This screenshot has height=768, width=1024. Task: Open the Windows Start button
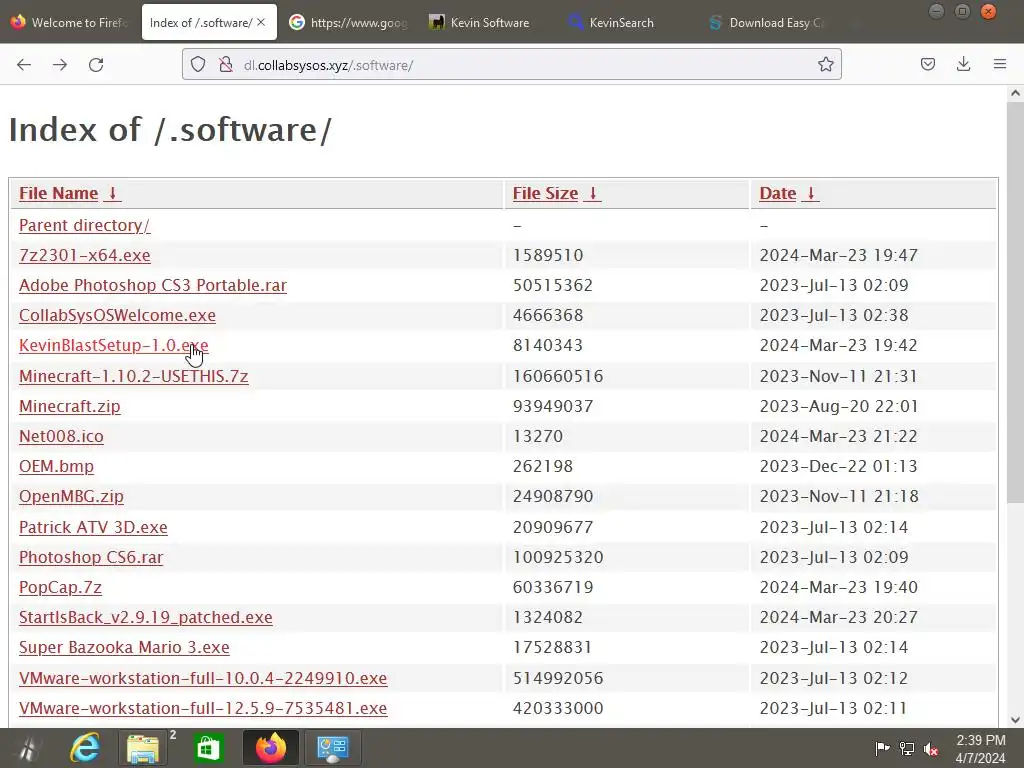pos(28,748)
